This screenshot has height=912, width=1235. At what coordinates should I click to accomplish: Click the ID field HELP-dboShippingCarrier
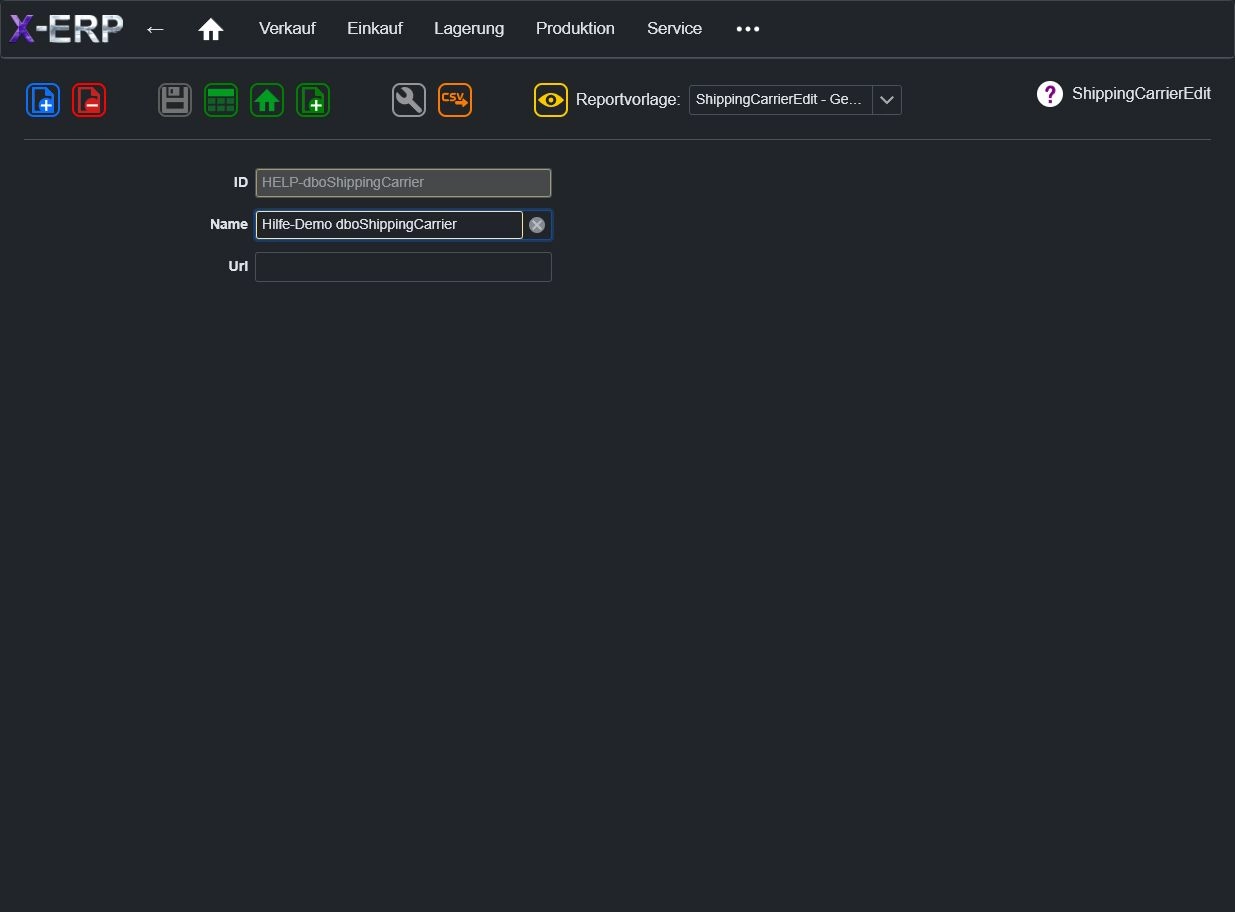point(403,183)
